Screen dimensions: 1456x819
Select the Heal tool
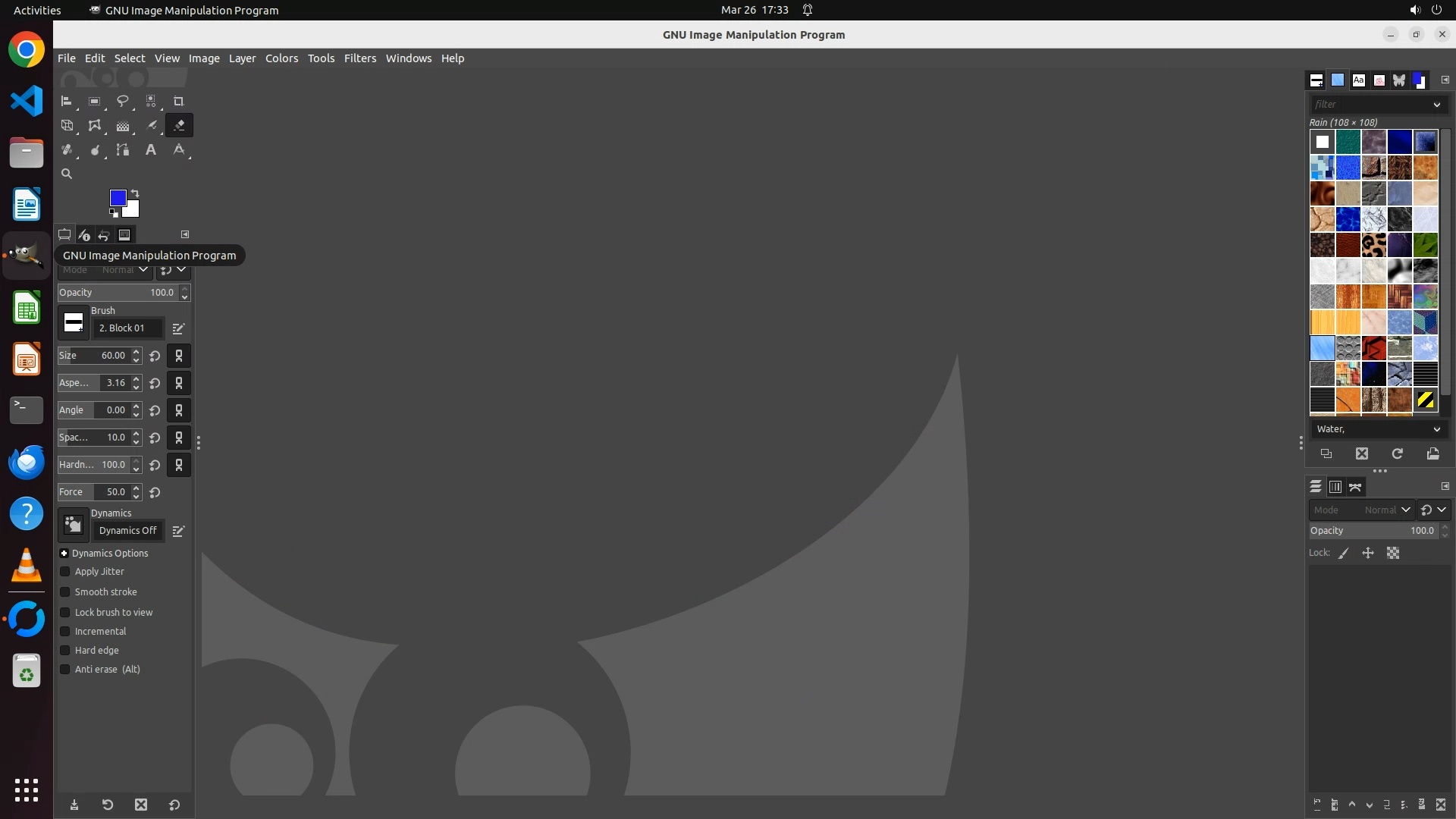coord(67,150)
